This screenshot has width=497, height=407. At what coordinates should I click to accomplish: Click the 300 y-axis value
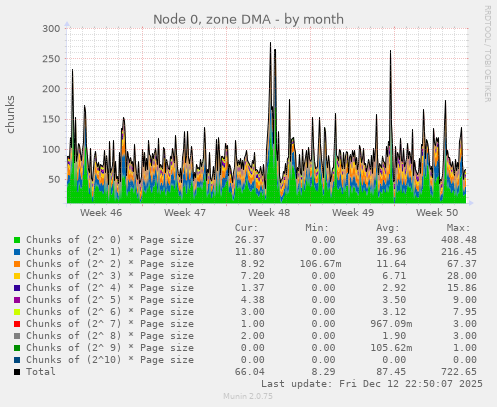[51, 29]
